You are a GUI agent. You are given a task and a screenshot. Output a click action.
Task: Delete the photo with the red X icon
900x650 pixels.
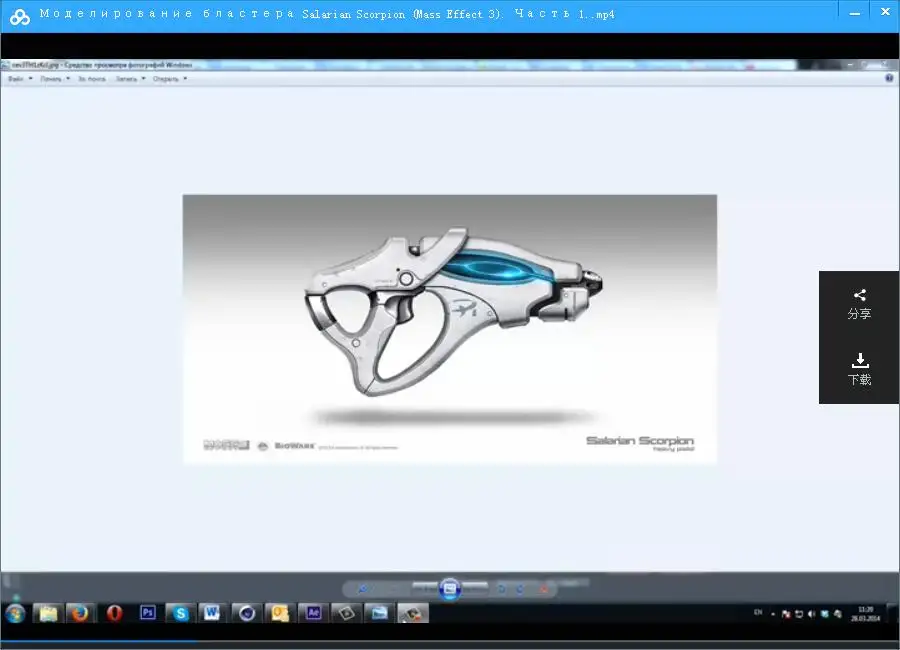tap(544, 589)
